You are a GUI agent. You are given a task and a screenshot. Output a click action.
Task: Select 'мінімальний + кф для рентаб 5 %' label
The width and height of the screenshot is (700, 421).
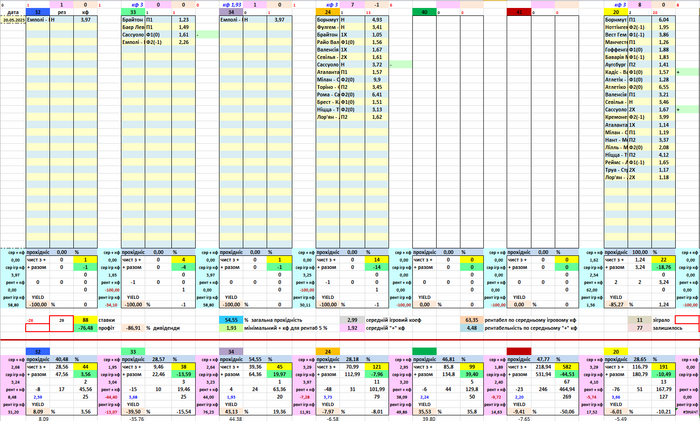pos(286,328)
